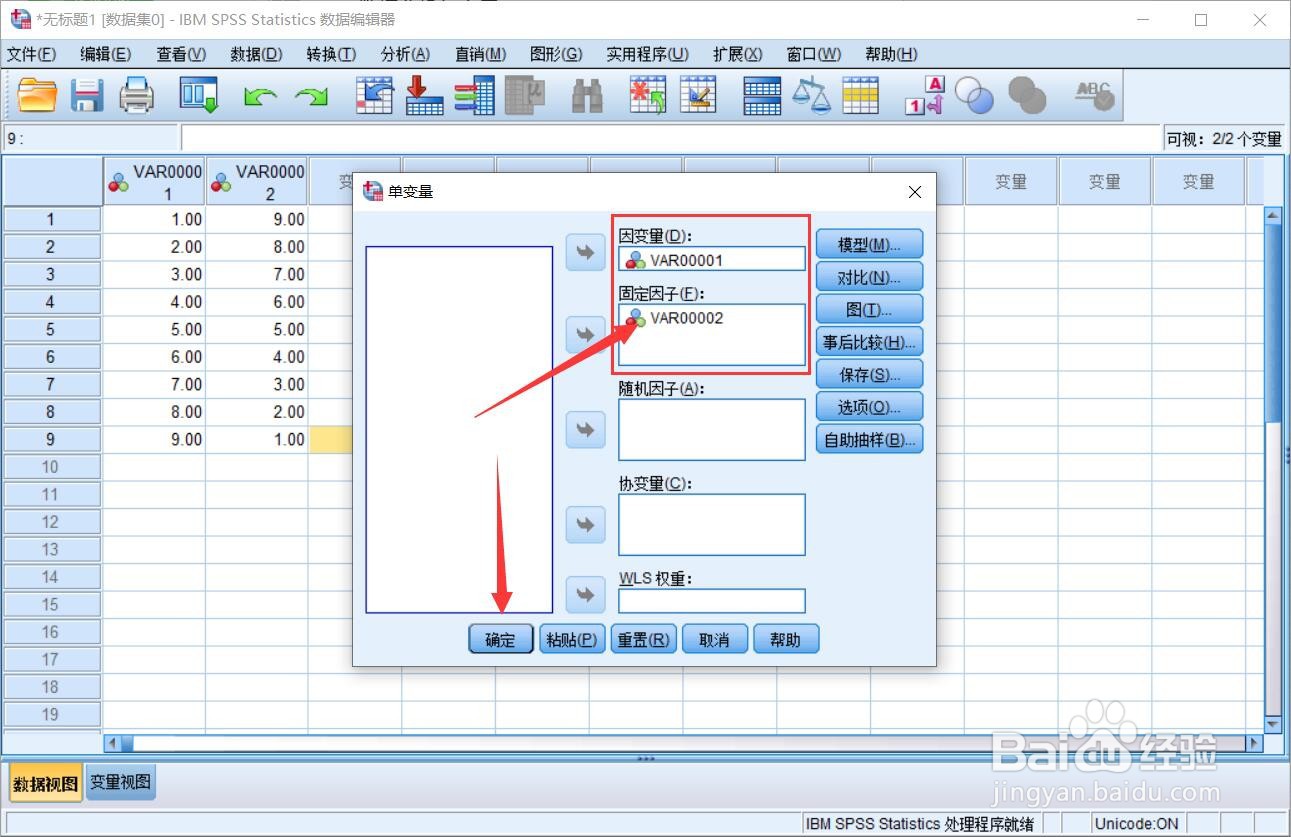
Task: Click the green Redo arrow
Action: tap(312, 96)
